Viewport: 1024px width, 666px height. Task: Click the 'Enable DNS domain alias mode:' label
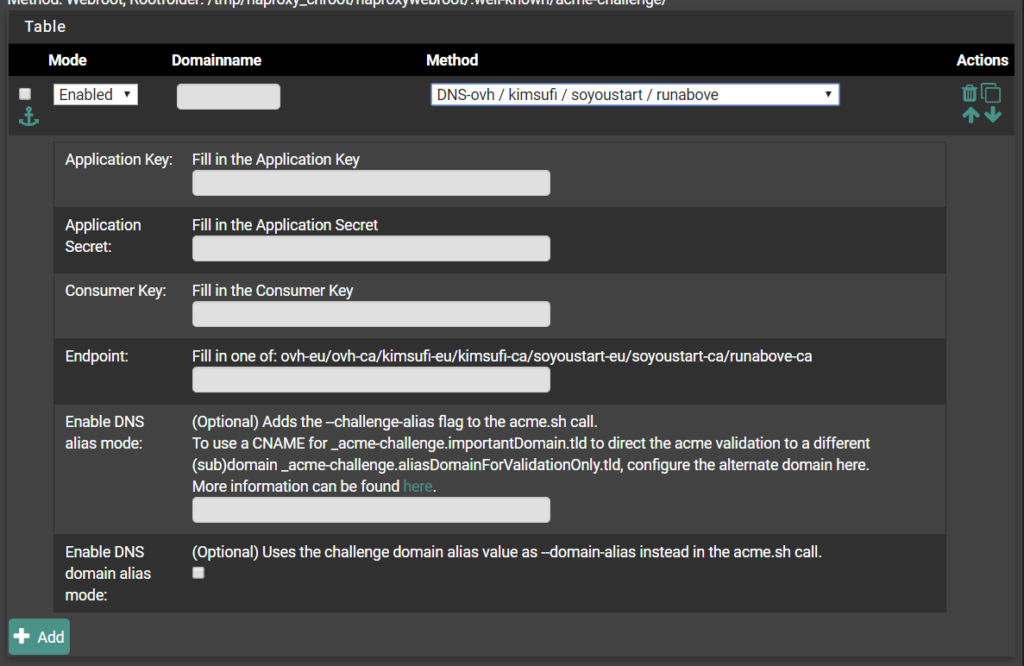(108, 573)
